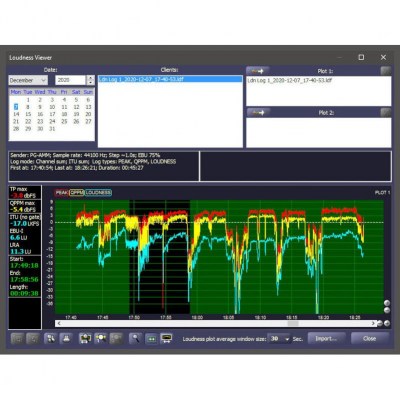This screenshot has height=400, width=400.
Task: Increase the year 2020 spinner
Action: 91,78
